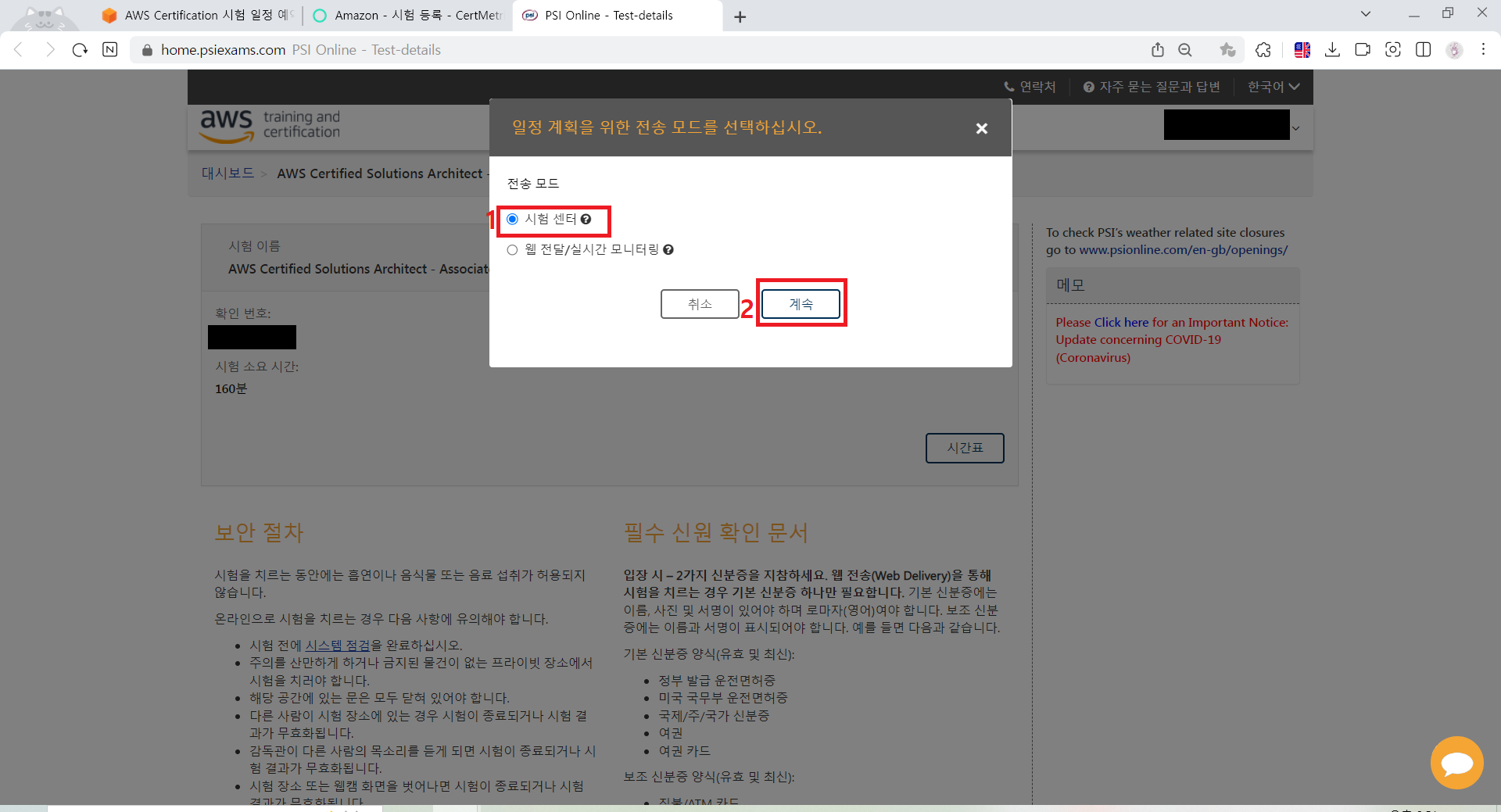This screenshot has height=812, width=1501.
Task: Open the psionline.com openings link
Action: click(1184, 250)
